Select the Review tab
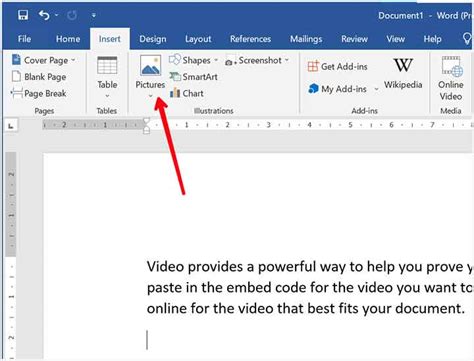Screen dimensions: 474x361 354,39
